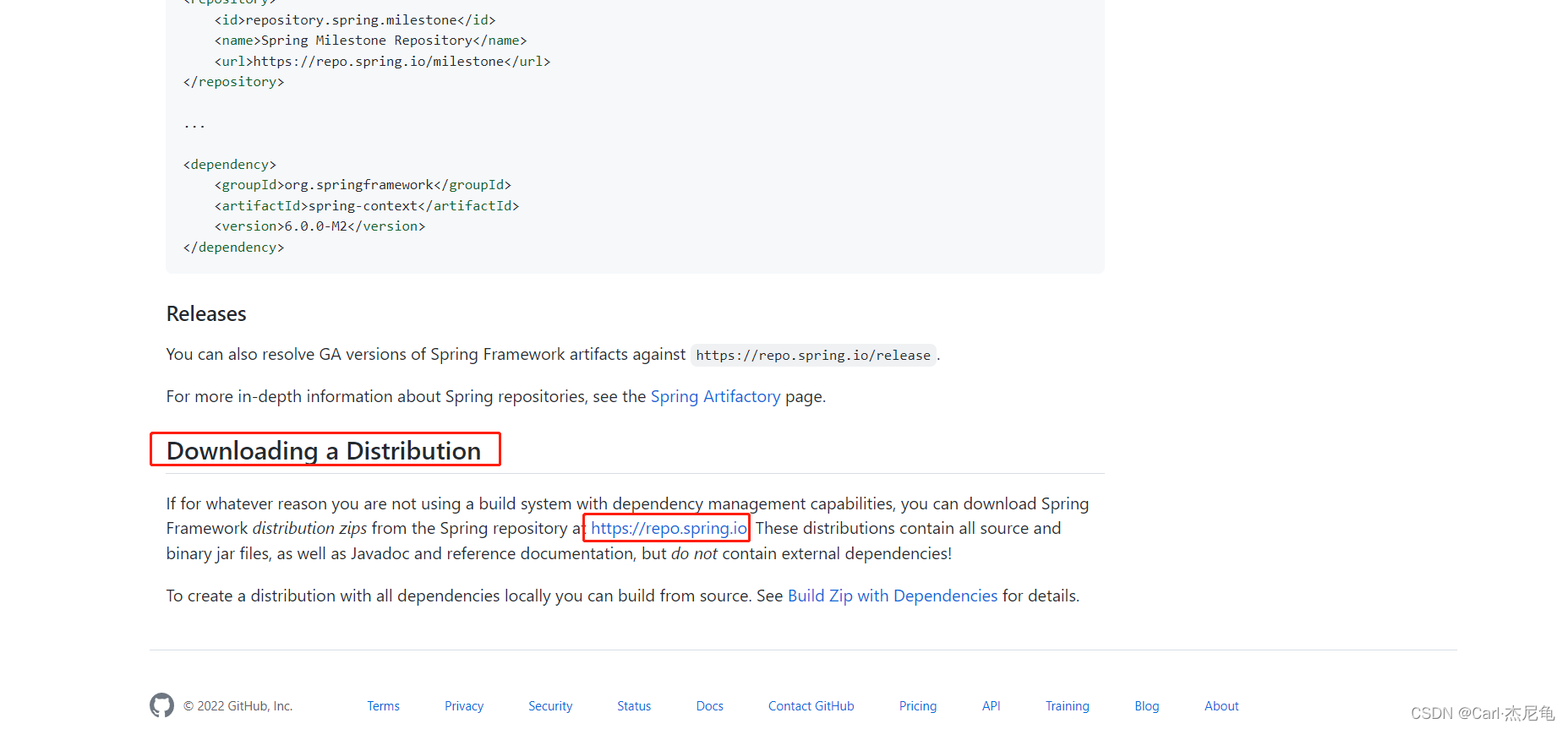Click the Releases heading
The image size is (1568, 729).
[x=206, y=314]
